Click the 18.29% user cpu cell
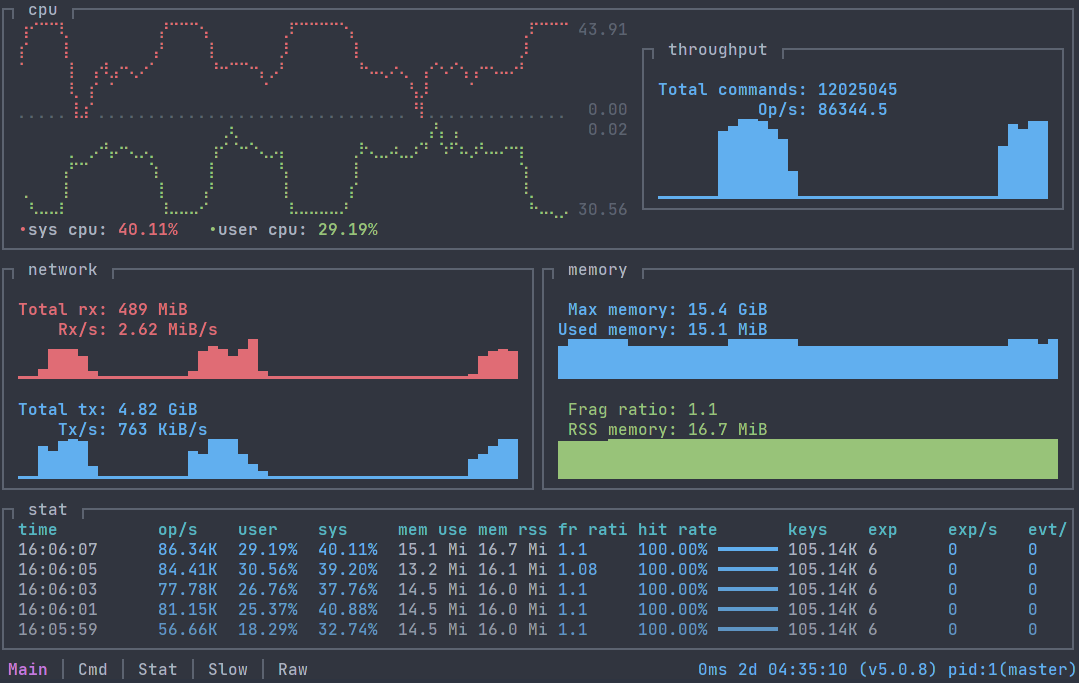 (268, 629)
